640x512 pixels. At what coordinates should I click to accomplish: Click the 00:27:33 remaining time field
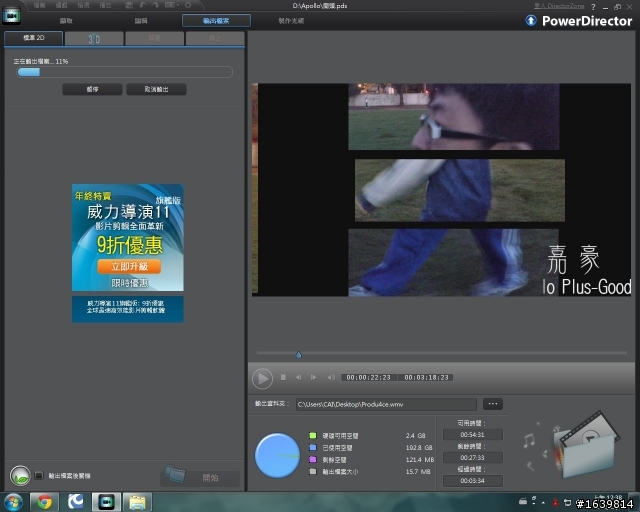click(473, 458)
